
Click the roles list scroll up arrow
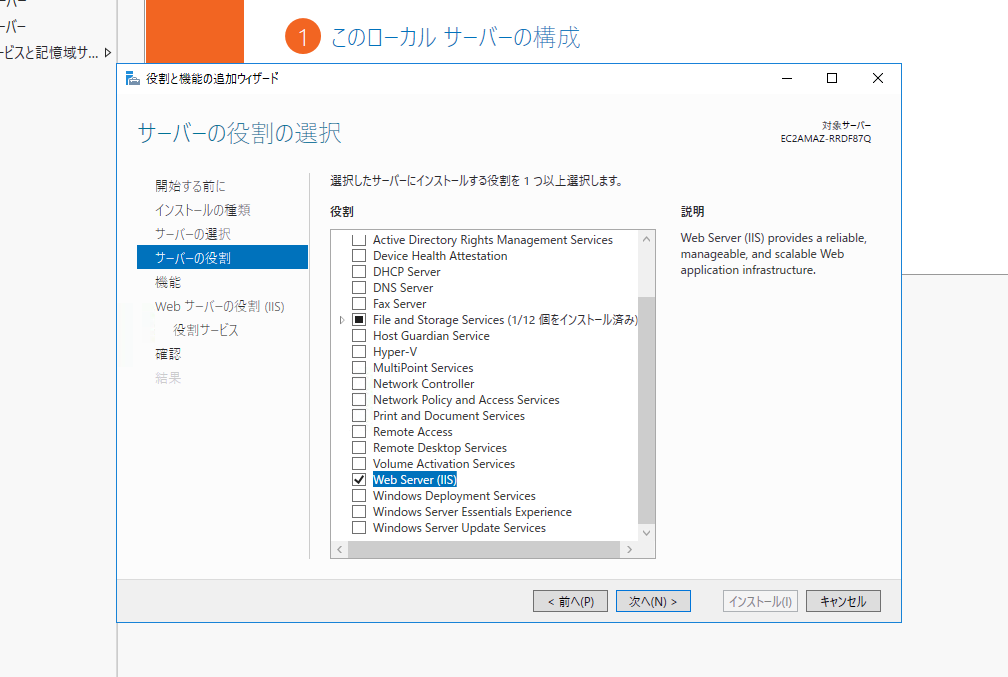[647, 239]
